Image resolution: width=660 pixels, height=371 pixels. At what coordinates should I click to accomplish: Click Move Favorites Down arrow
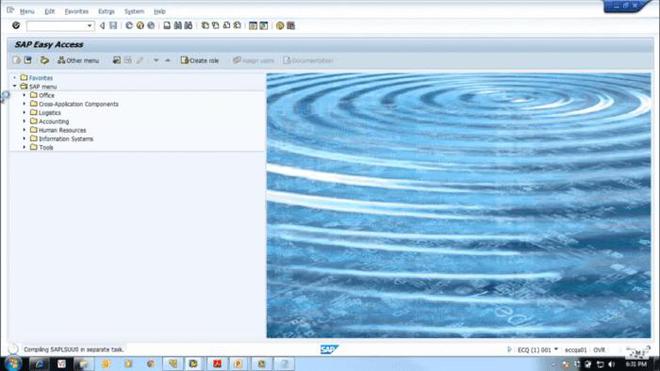[156, 60]
